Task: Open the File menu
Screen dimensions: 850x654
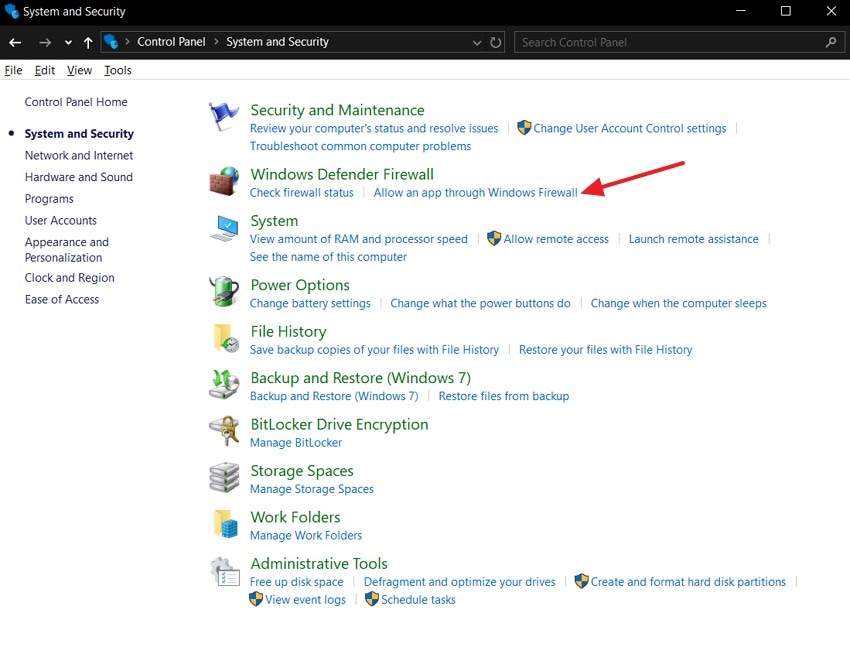Action: click(x=14, y=70)
